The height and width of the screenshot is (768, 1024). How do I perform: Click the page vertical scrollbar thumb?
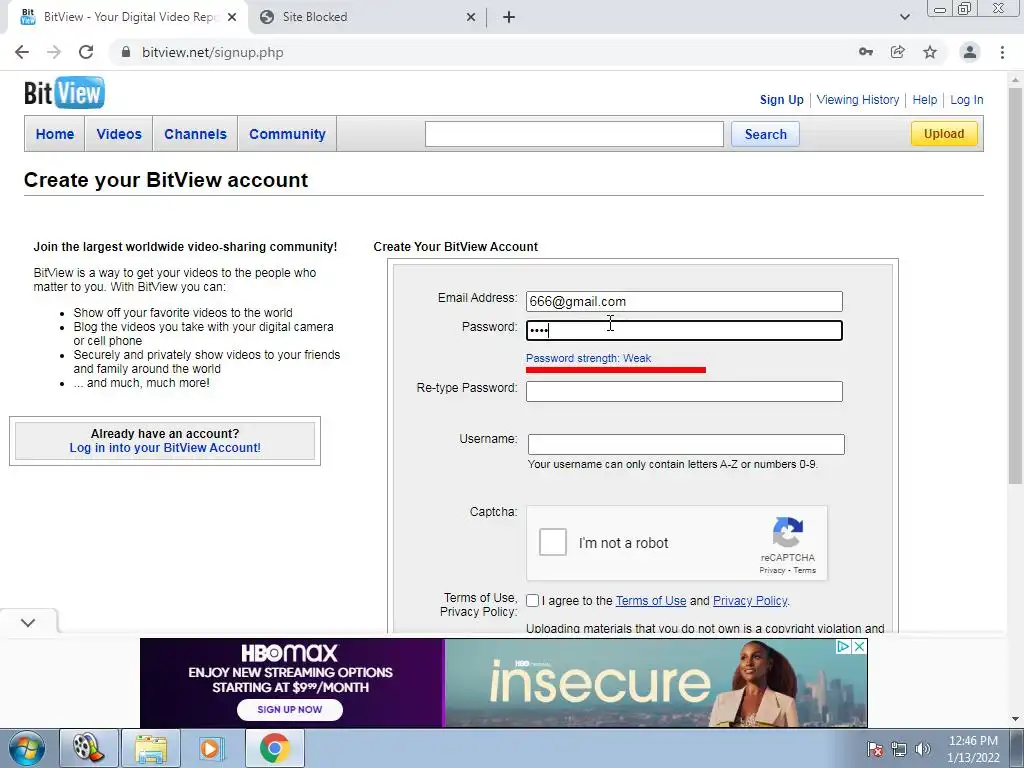point(1015,285)
